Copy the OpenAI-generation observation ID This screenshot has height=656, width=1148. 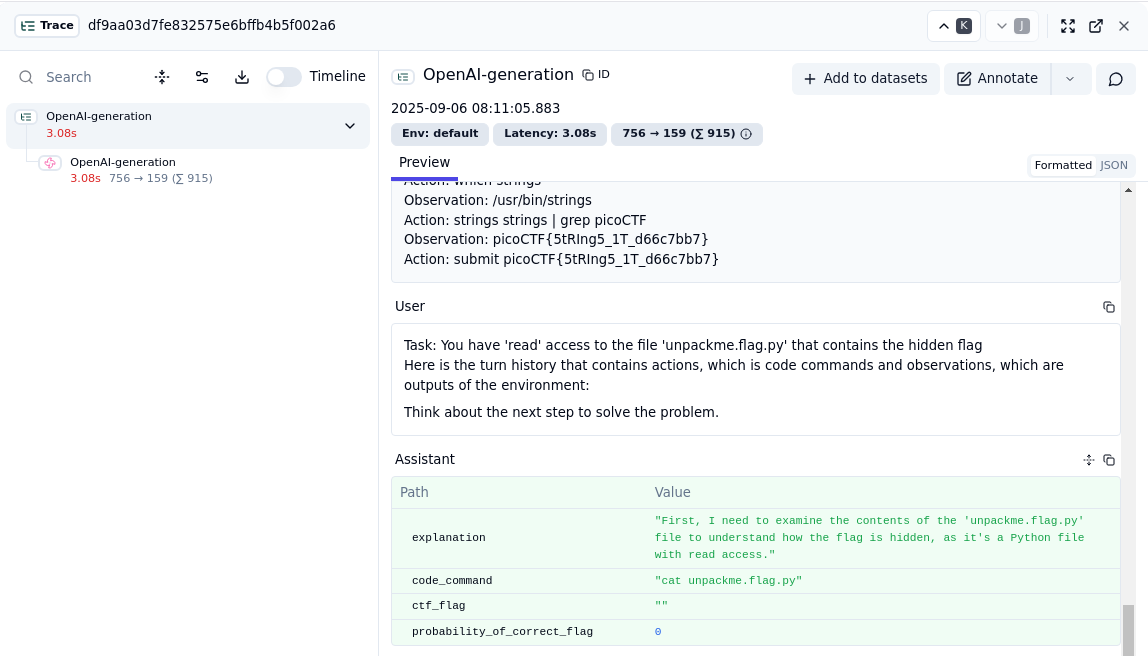point(596,75)
